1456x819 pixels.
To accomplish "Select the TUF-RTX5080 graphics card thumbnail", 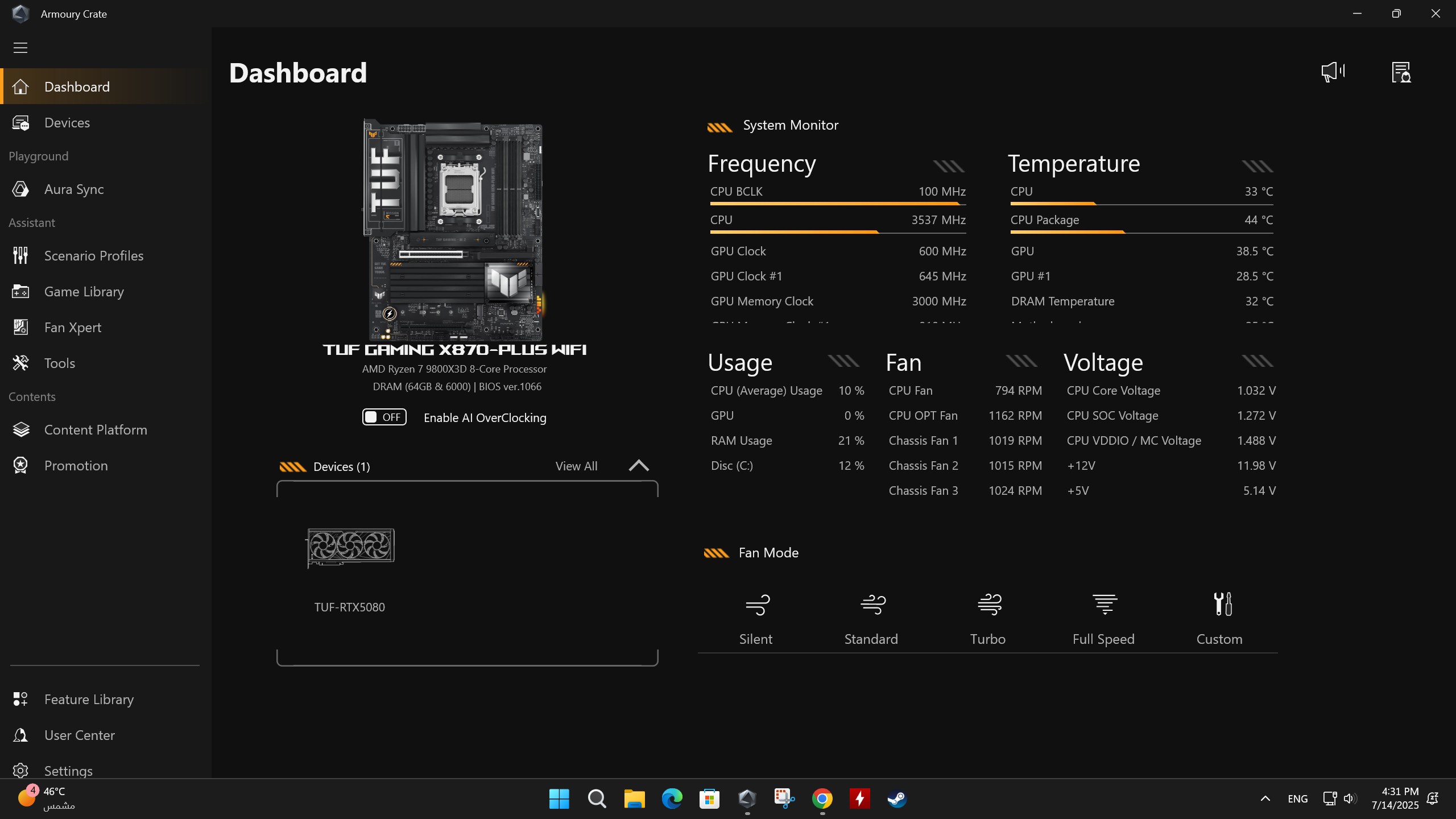I will point(350,547).
